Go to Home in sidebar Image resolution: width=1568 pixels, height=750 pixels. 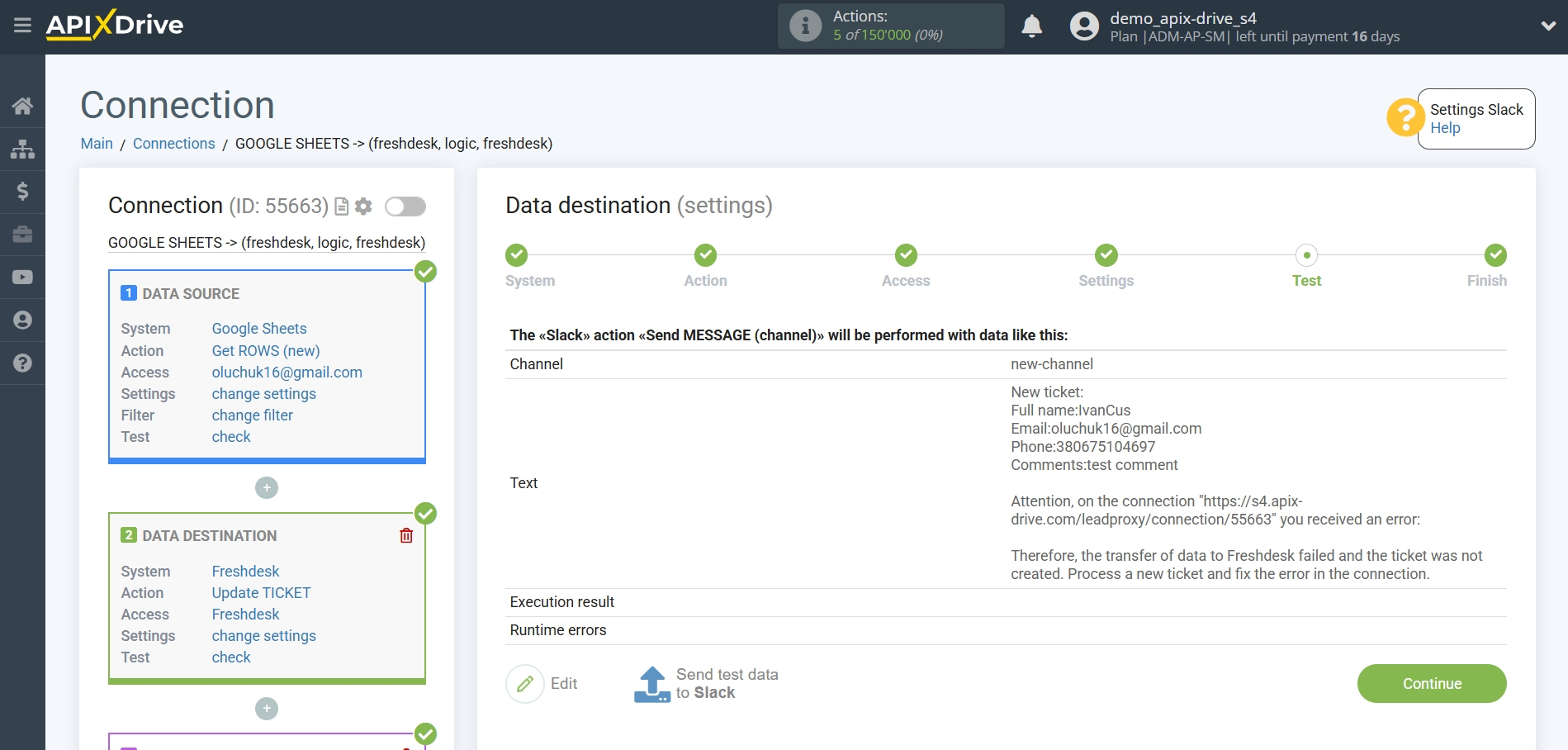[x=22, y=106]
